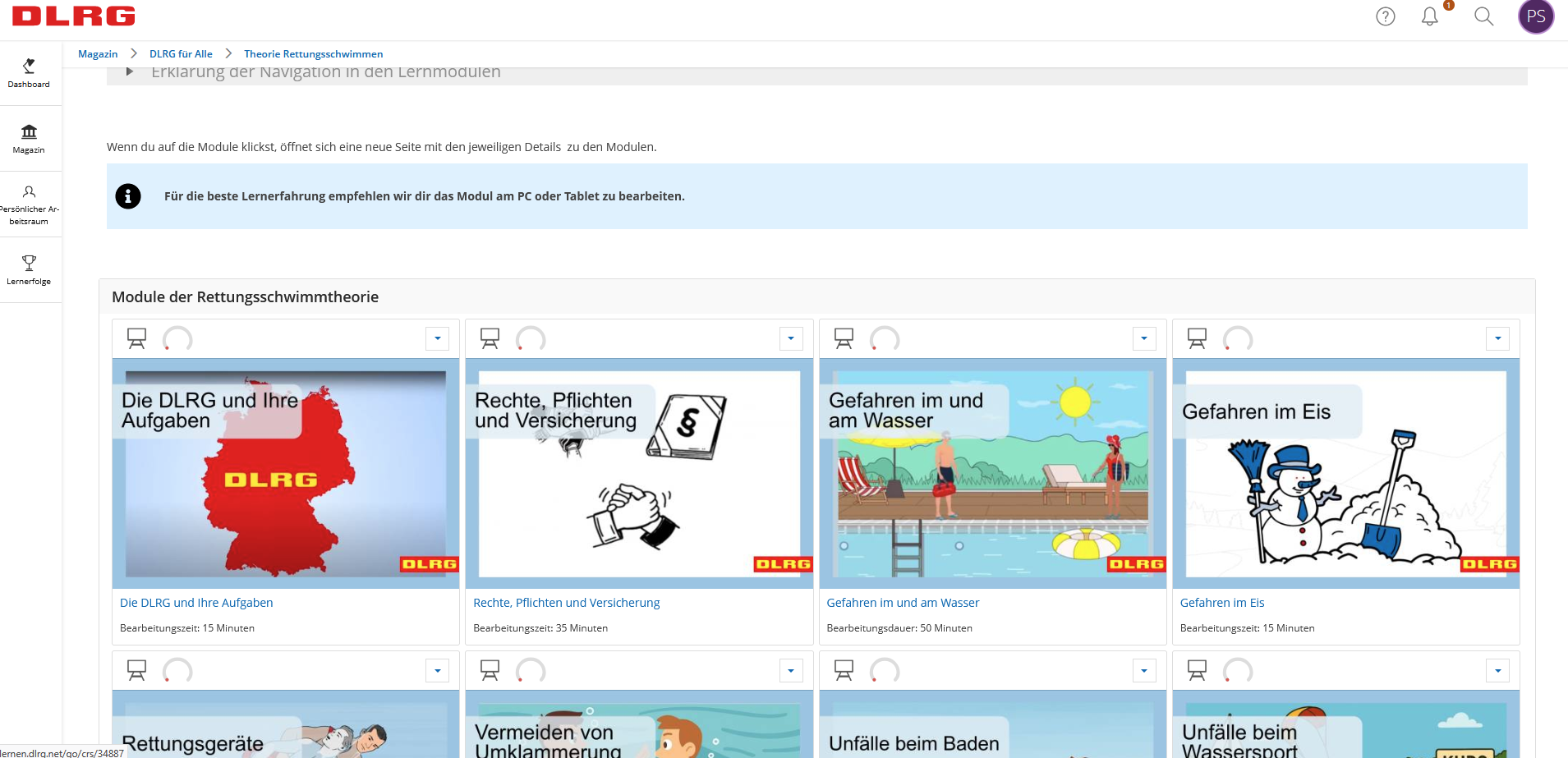The image size is (1568, 758).
Task: Open the Gefahren im Eis link
Action: (x=1221, y=603)
